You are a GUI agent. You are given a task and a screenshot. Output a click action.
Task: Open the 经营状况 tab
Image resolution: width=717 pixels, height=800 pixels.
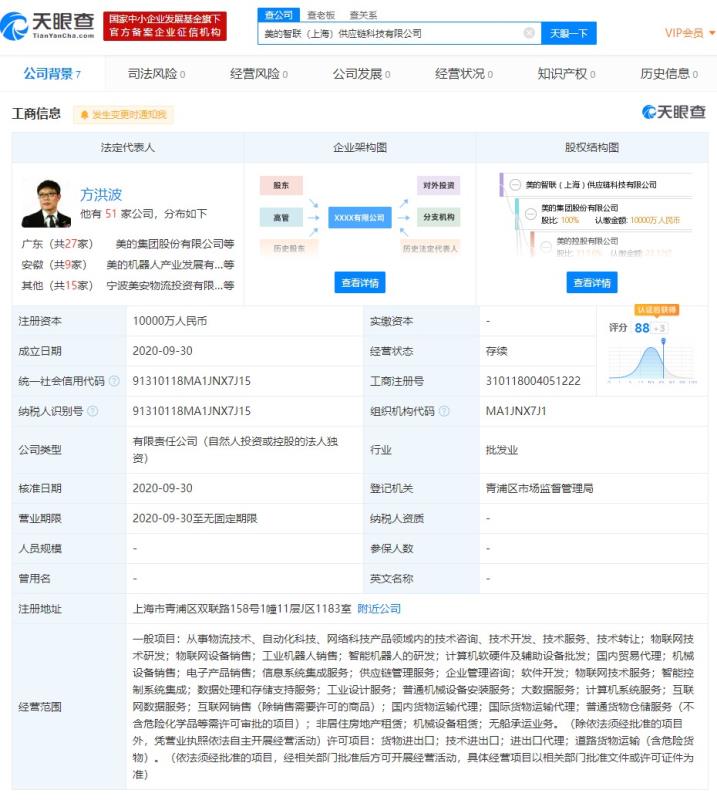464,74
